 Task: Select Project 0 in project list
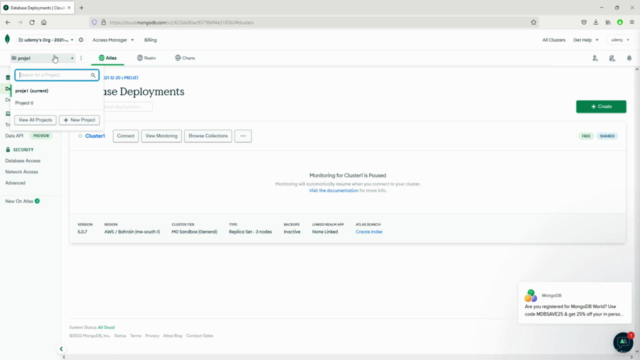coord(24,103)
